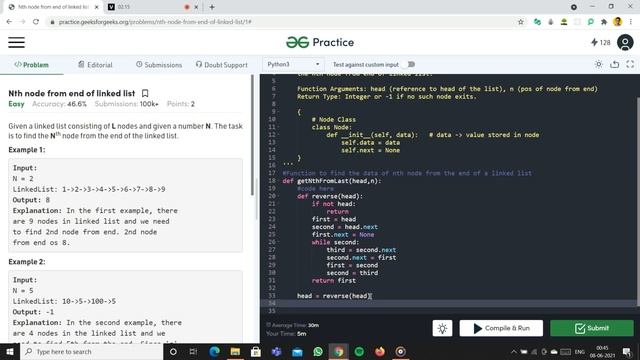
Task: Open the Doubt Support tab
Action: coord(222,65)
